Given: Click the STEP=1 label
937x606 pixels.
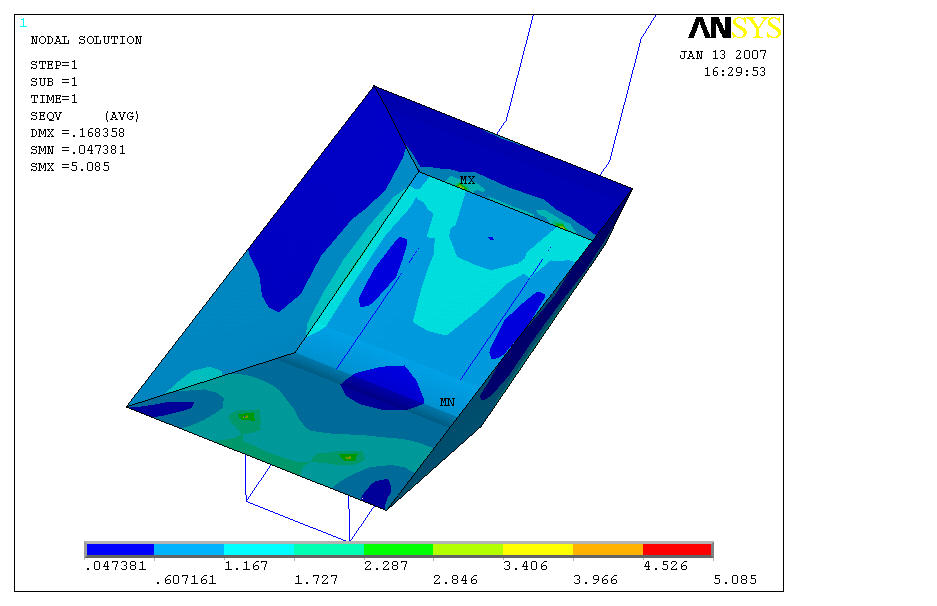Looking at the screenshot, I should (x=54, y=65).
